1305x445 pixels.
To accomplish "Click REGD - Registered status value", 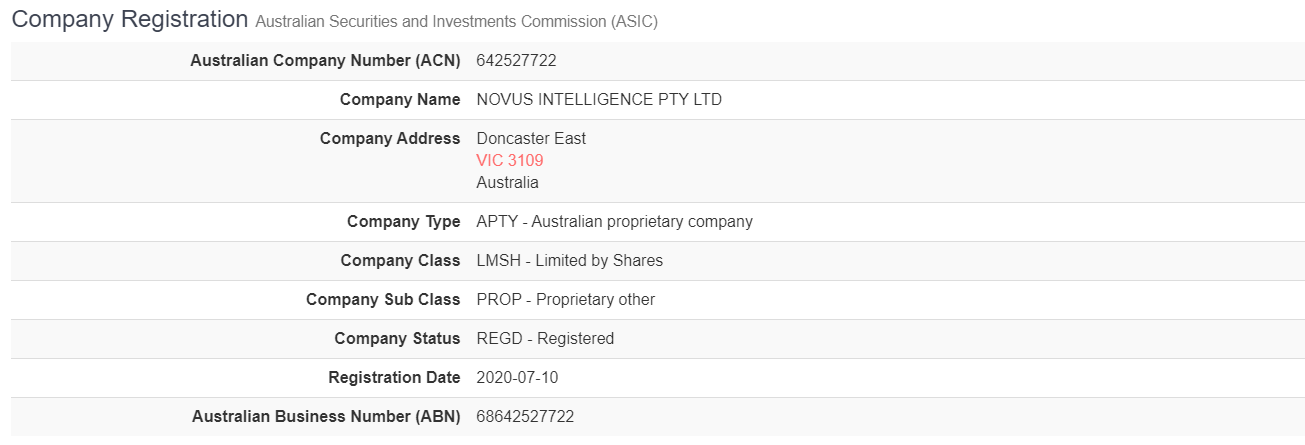I will (x=545, y=338).
